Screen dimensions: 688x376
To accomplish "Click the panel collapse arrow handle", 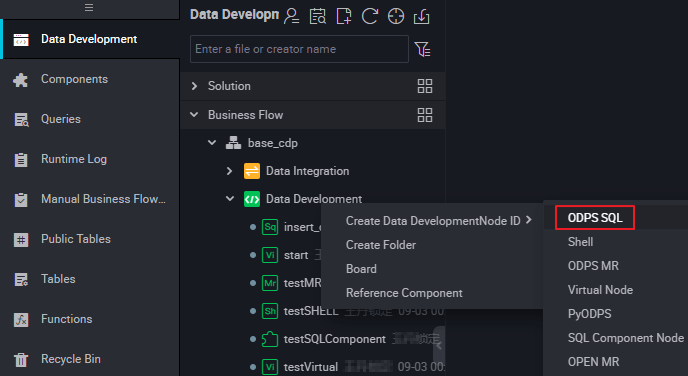I will click(x=439, y=346).
